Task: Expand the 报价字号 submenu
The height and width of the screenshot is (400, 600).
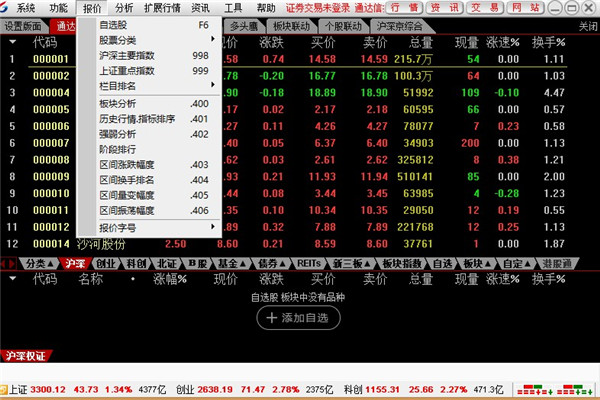Action: [x=157, y=228]
